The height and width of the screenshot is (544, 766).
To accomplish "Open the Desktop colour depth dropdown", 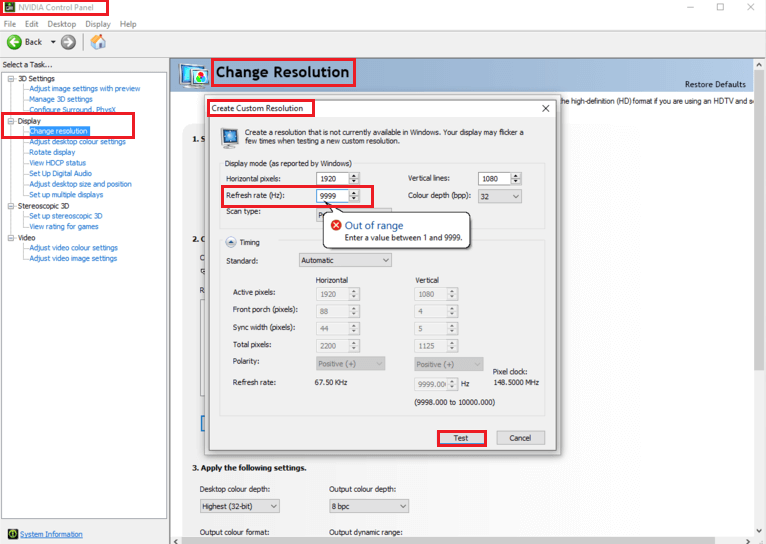I will click(239, 506).
